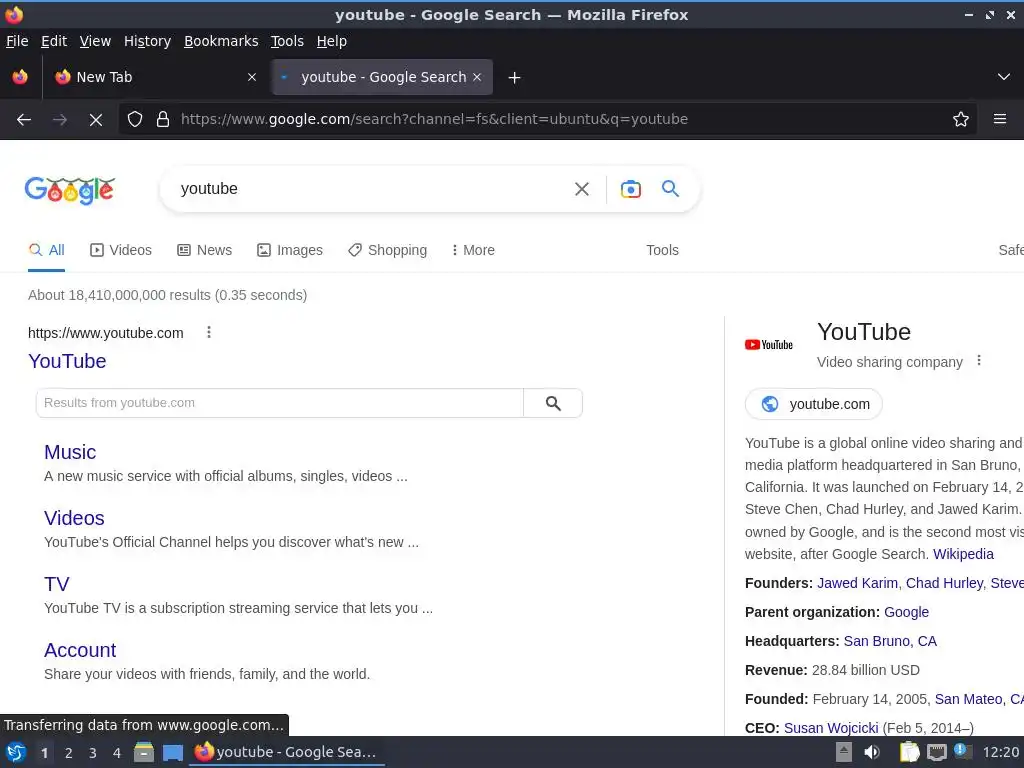Switch to the Images search tab
The width and height of the screenshot is (1024, 768).
[290, 250]
